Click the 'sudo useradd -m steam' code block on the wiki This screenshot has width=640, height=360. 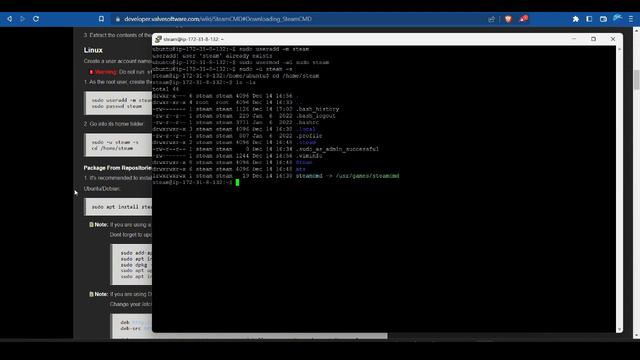pyautogui.click(x=118, y=103)
